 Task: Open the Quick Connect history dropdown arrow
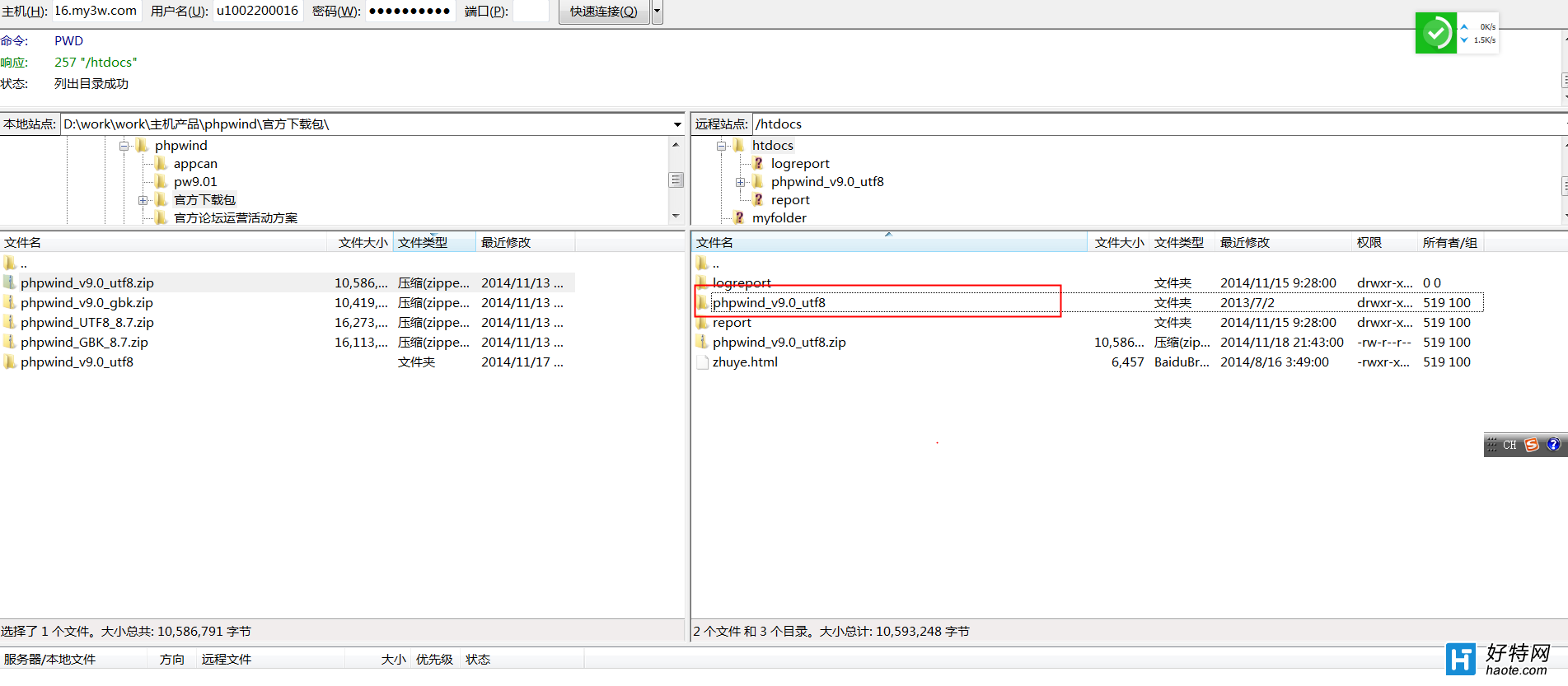tap(658, 12)
